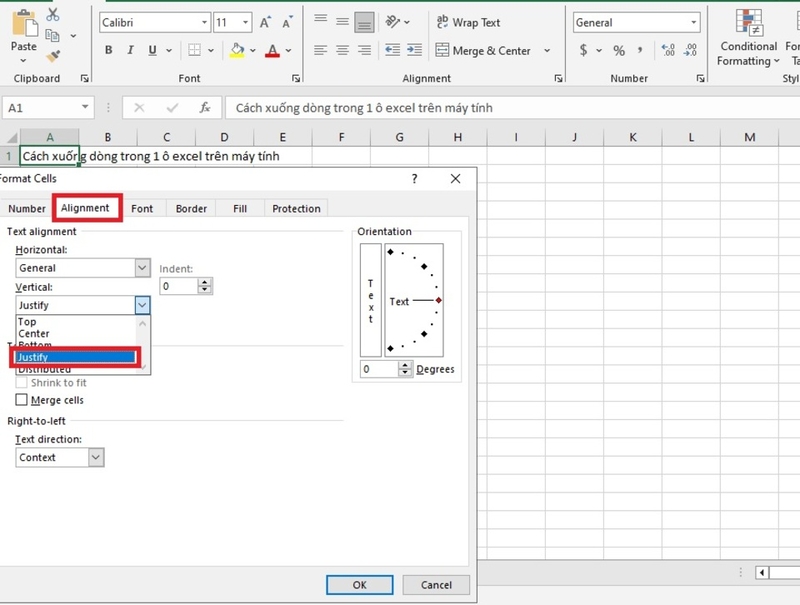
Task: Toggle Wrap Text in ribbon
Action: click(x=468, y=22)
